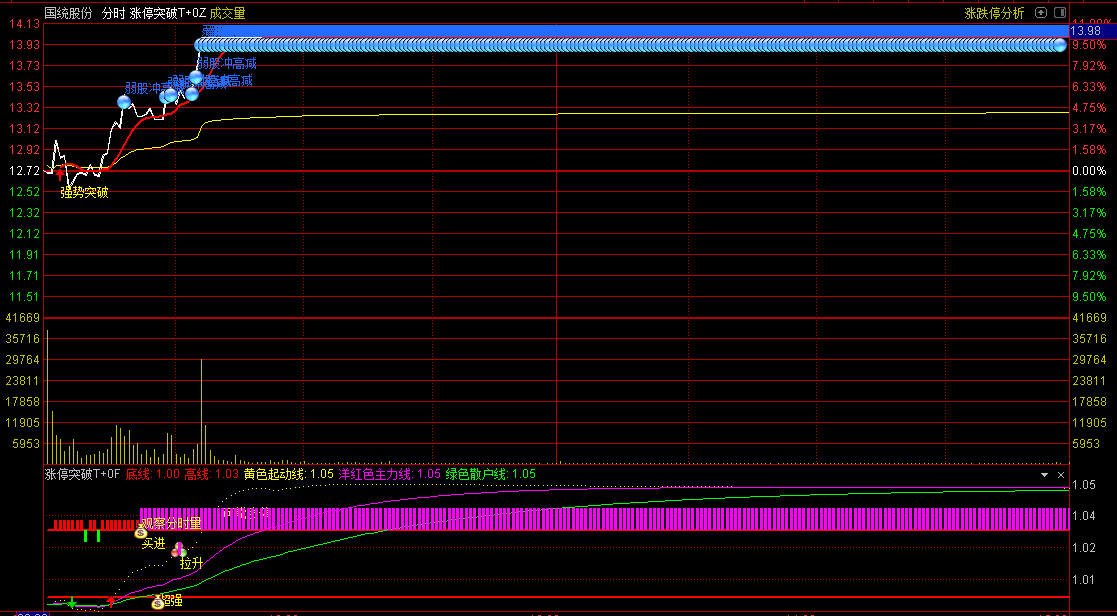Click the plus icon beside 涨跌停分析
The height and width of the screenshot is (616, 1117).
(x=1041, y=13)
